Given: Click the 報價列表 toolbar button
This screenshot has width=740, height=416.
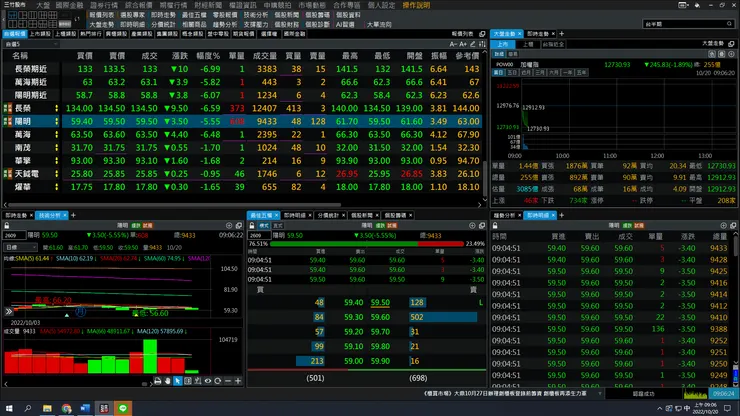Looking at the screenshot, I should point(101,15).
